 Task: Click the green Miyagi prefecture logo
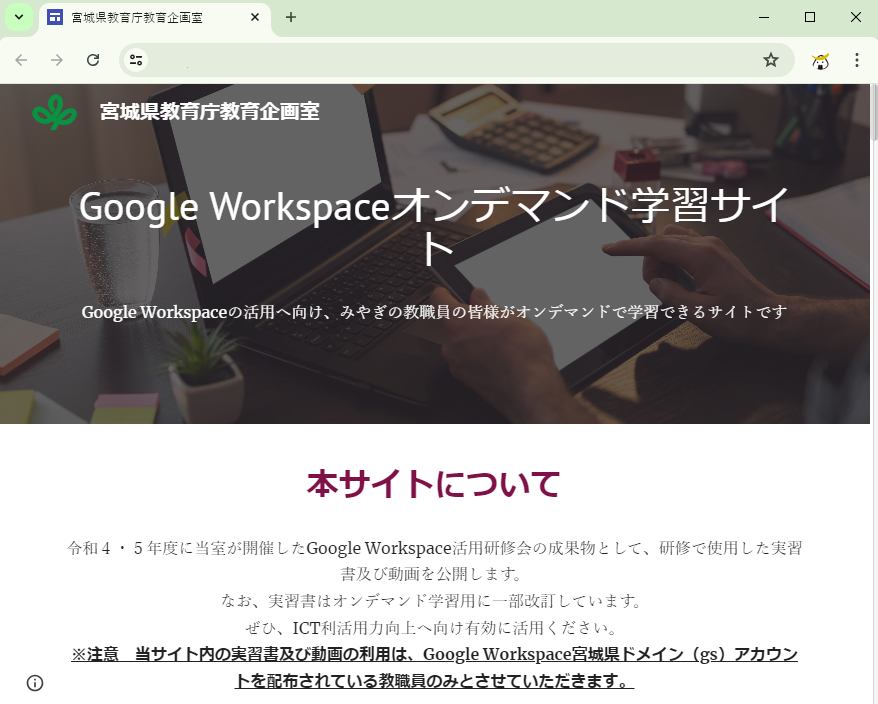click(x=54, y=112)
